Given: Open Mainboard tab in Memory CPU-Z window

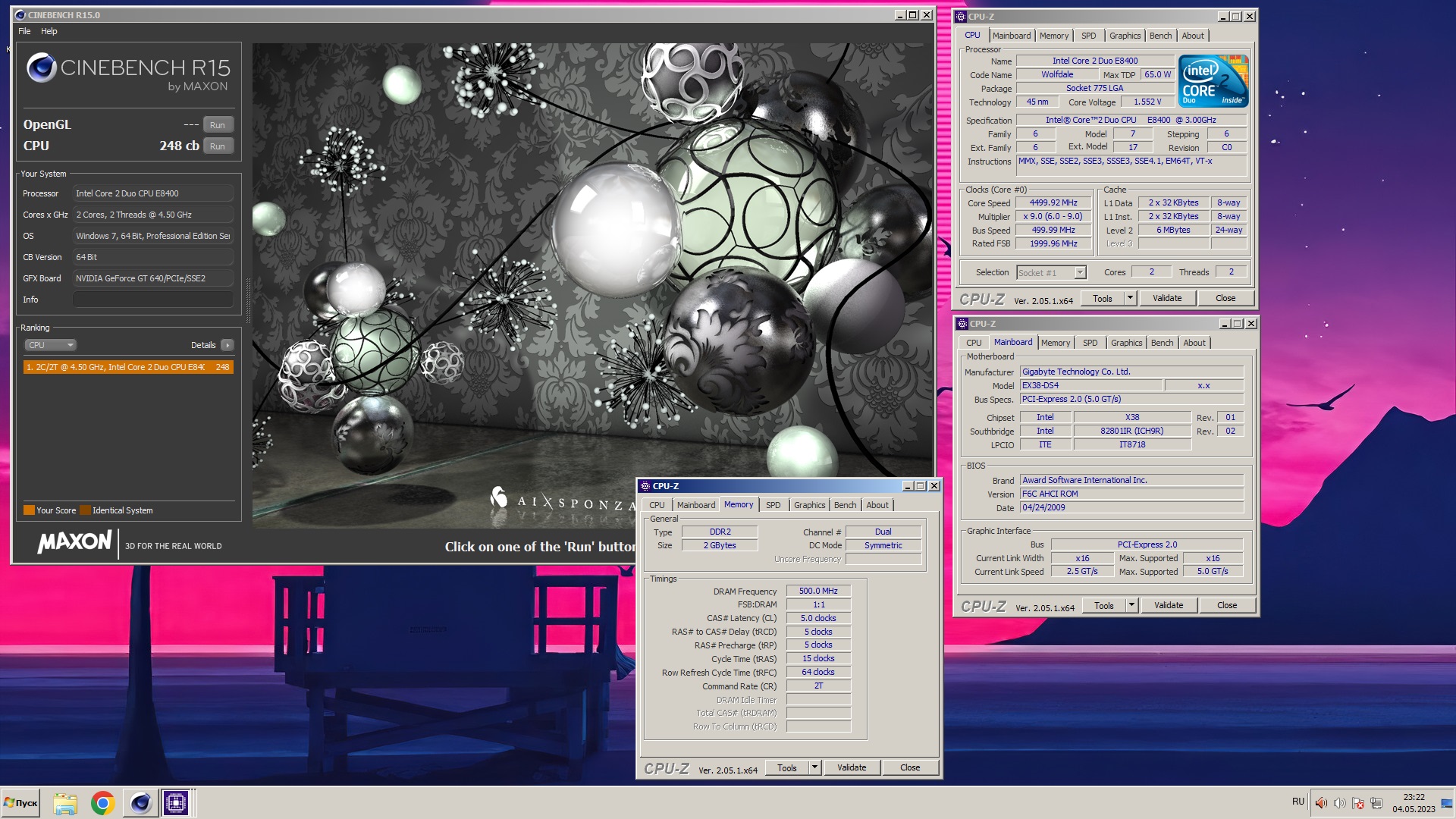Looking at the screenshot, I should click(x=696, y=505).
